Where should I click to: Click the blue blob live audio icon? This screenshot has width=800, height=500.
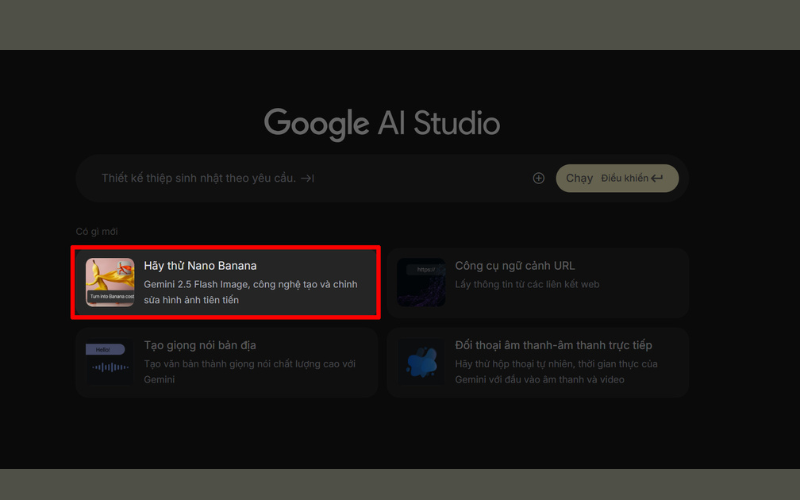pyautogui.click(x=421, y=362)
